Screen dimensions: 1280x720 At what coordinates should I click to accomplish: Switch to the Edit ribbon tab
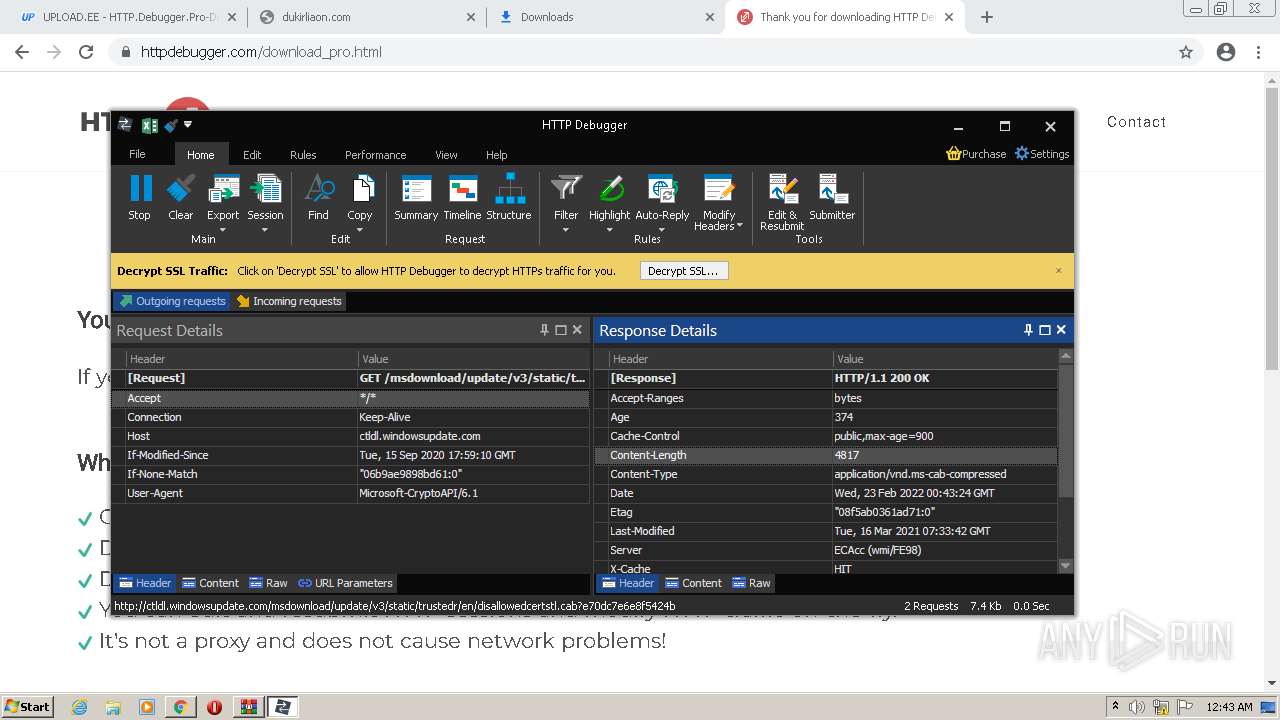(x=252, y=155)
